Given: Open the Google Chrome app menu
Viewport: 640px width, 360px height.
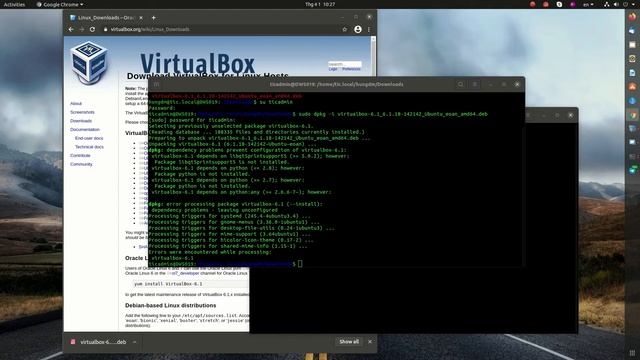Looking at the screenshot, I should tap(60, 4).
